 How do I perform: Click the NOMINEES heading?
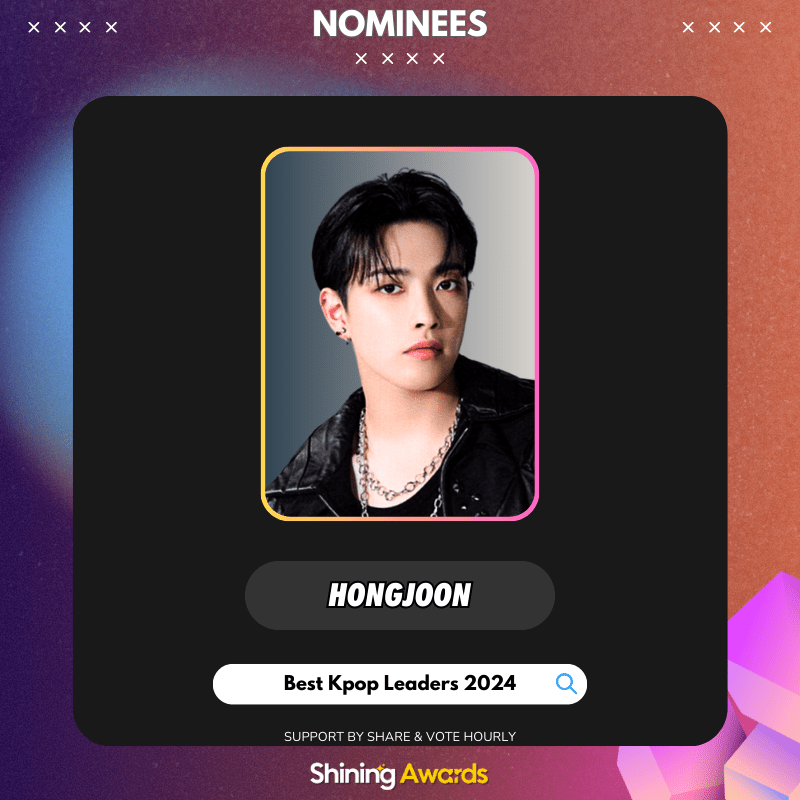(399, 24)
